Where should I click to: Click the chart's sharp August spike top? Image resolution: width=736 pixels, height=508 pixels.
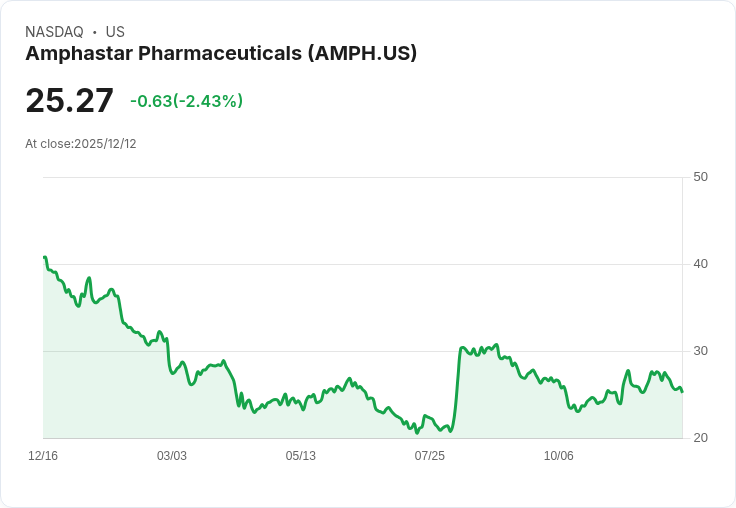point(462,347)
